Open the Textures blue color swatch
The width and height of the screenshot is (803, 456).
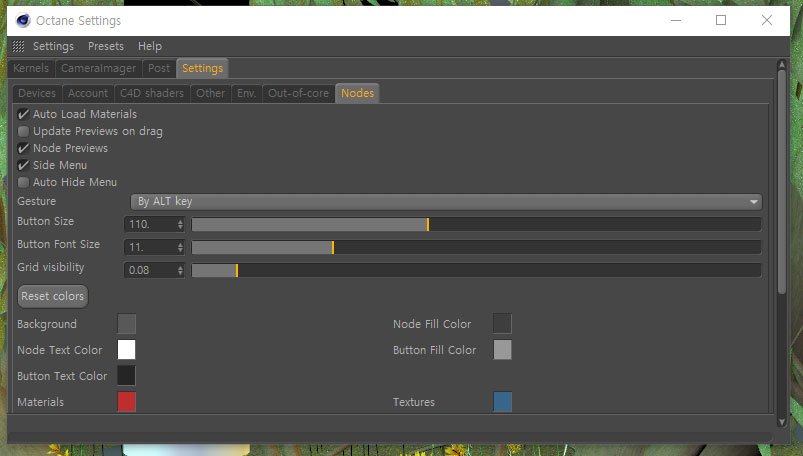[502, 402]
